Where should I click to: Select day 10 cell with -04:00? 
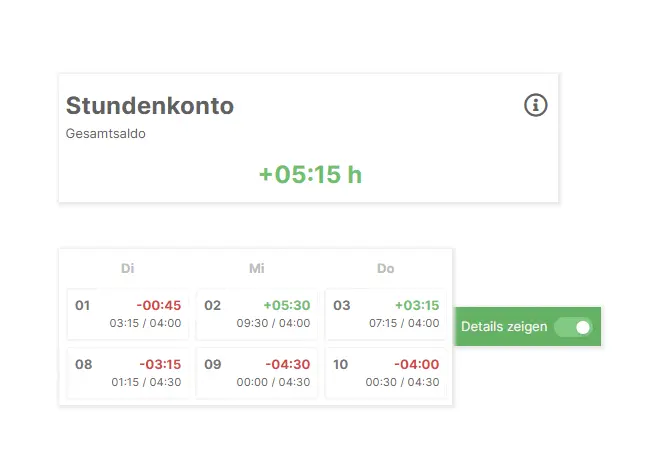(x=386, y=373)
